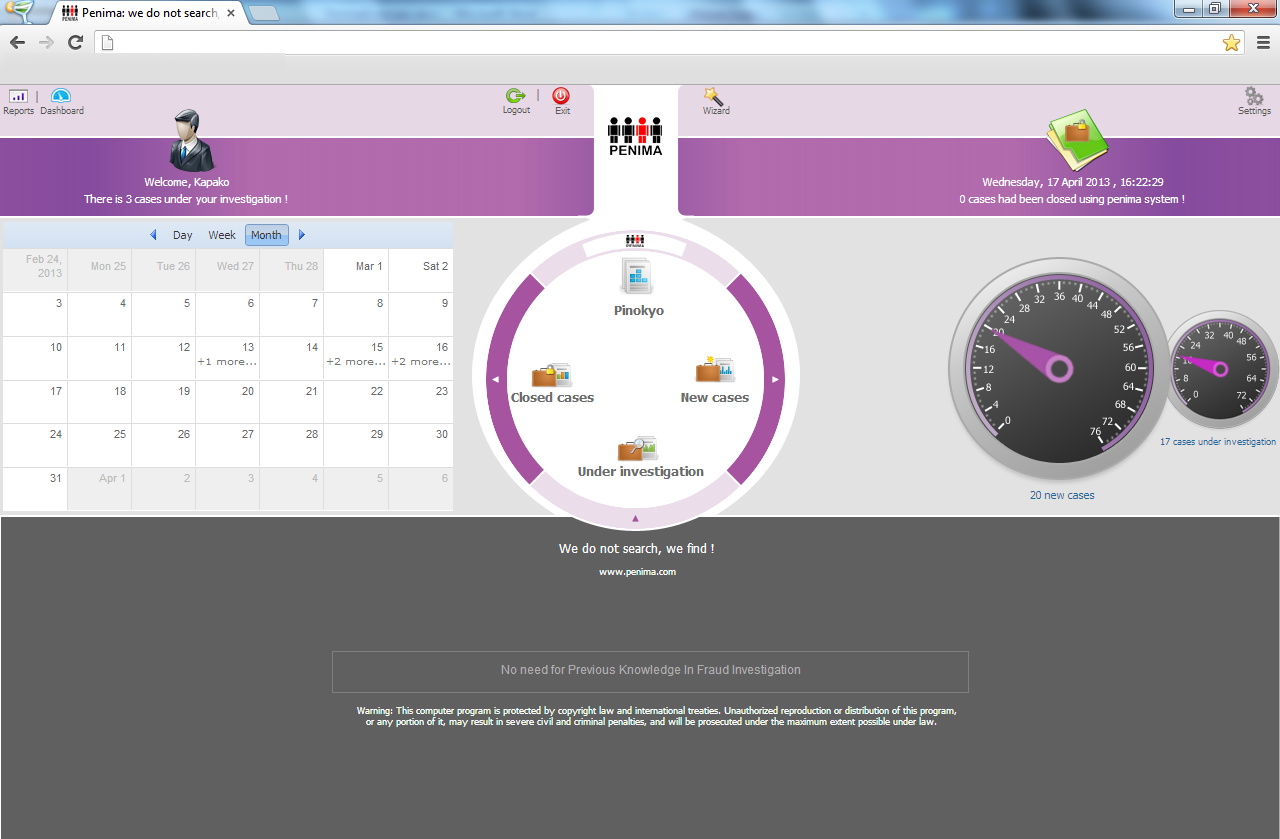Screen dimensions: 1280x839
Task: Select calendar day 'Mar 1'
Action: pos(356,271)
